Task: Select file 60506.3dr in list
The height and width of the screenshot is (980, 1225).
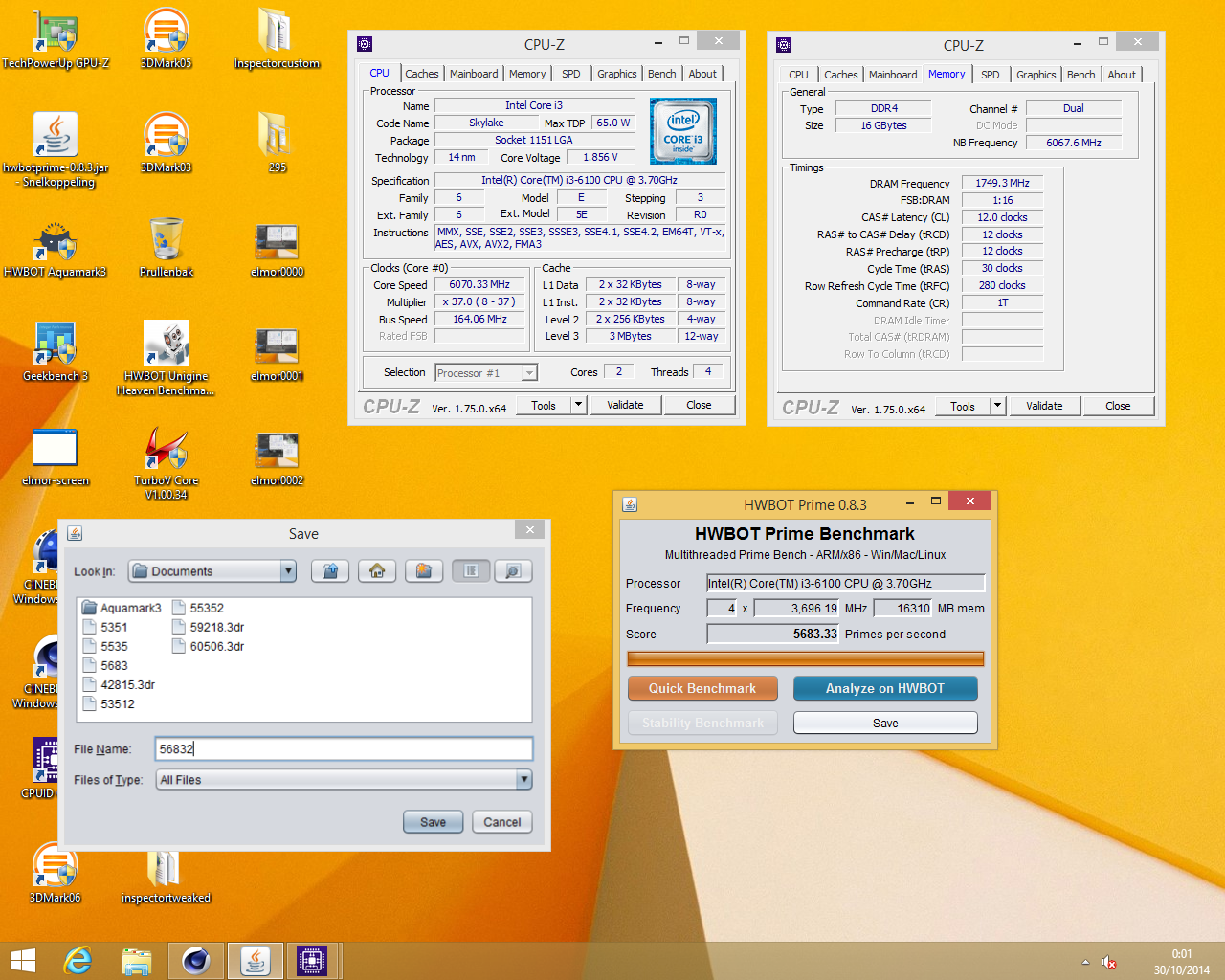Action: point(209,646)
